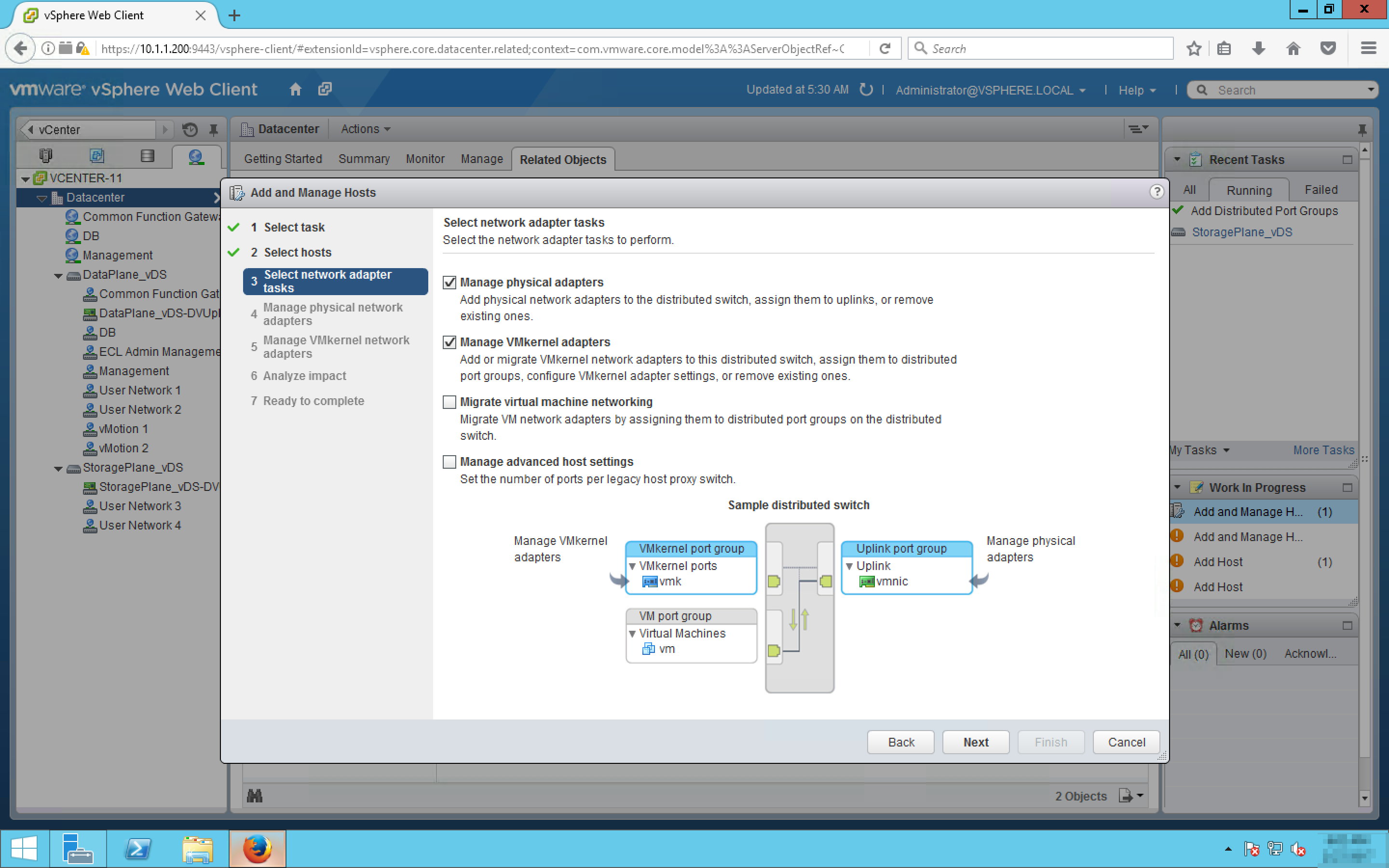The image size is (1389, 868).
Task: Cancel the Add and Manage Hosts wizard
Action: (1126, 742)
